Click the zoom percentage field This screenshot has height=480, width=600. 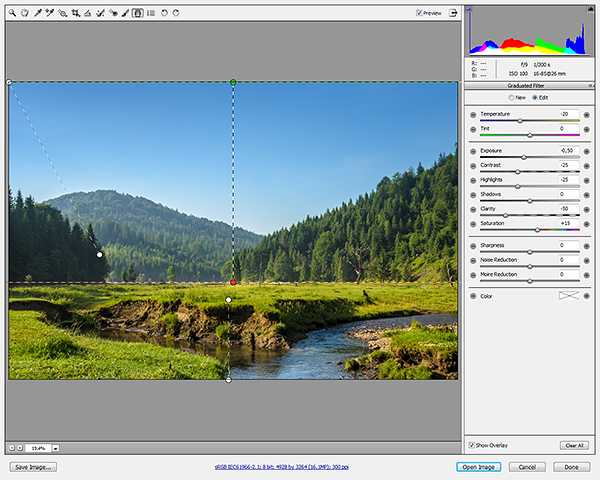point(38,448)
